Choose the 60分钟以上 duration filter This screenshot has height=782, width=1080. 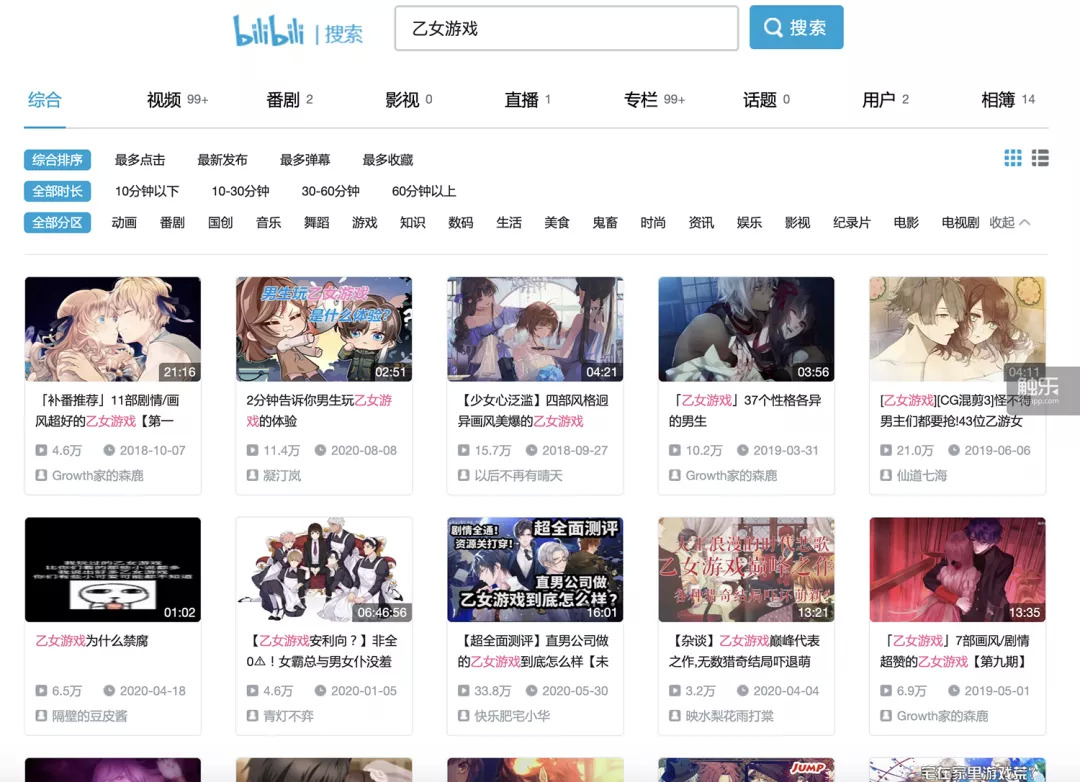(424, 191)
